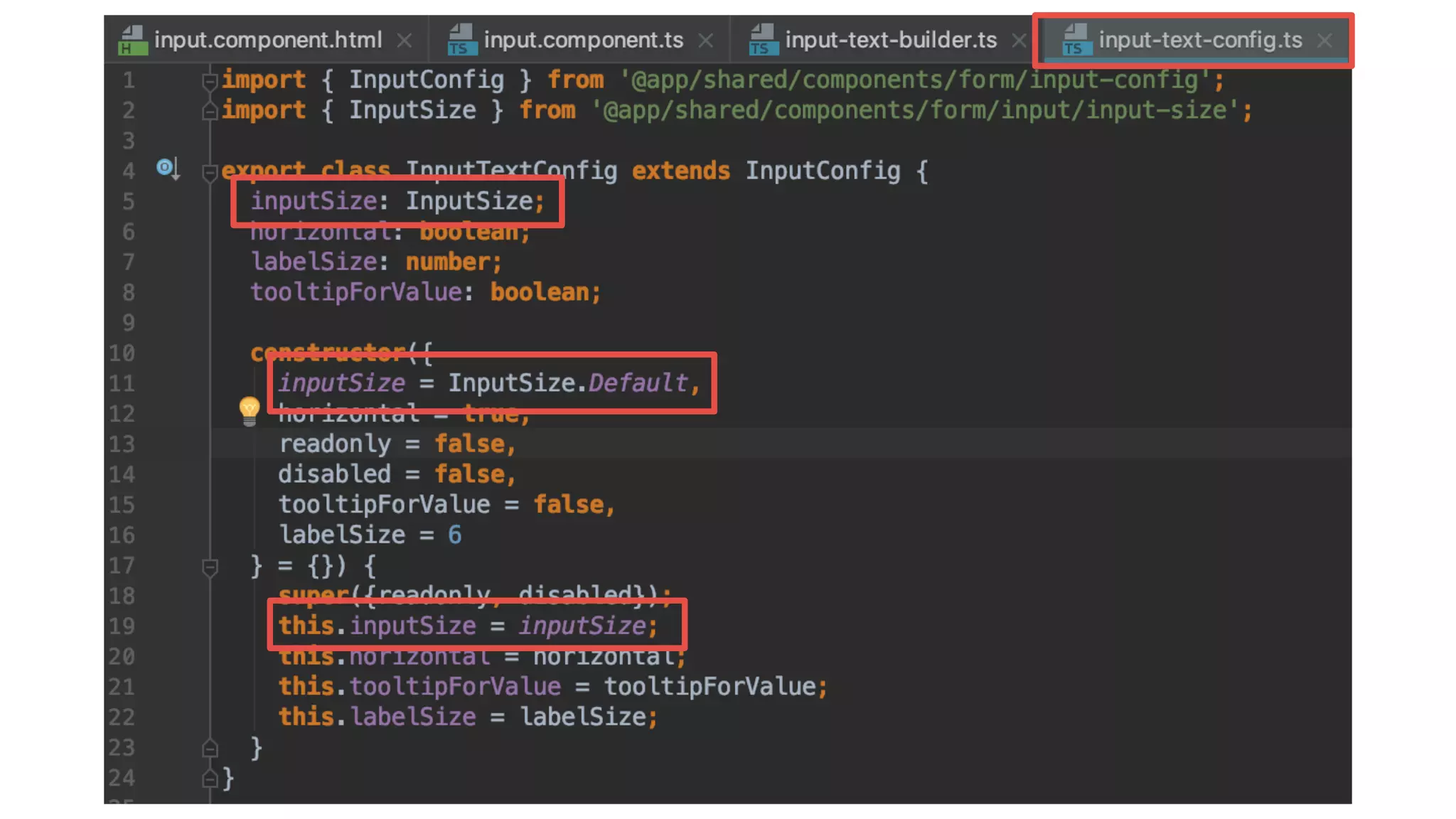This screenshot has width=1456, height=819.
Task: Click the yellow intention lightbulb icon
Action: click(249, 410)
